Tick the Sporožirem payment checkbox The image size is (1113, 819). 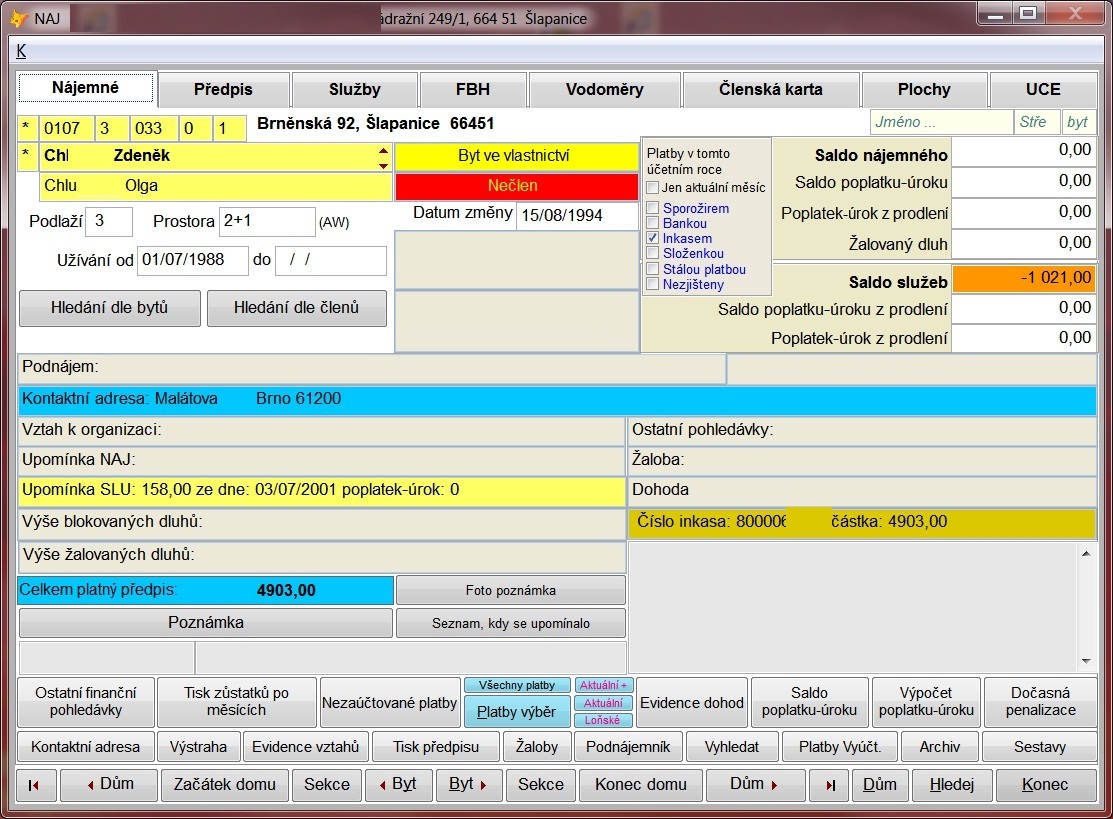point(653,208)
